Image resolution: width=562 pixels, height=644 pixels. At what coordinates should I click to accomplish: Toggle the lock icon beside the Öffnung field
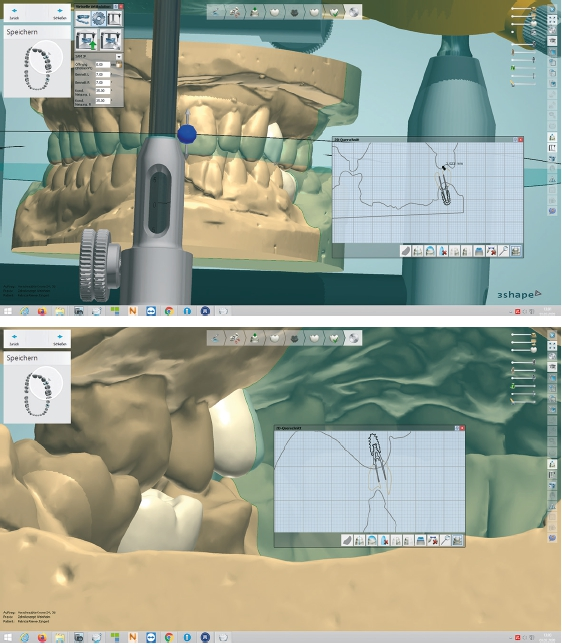click(119, 64)
